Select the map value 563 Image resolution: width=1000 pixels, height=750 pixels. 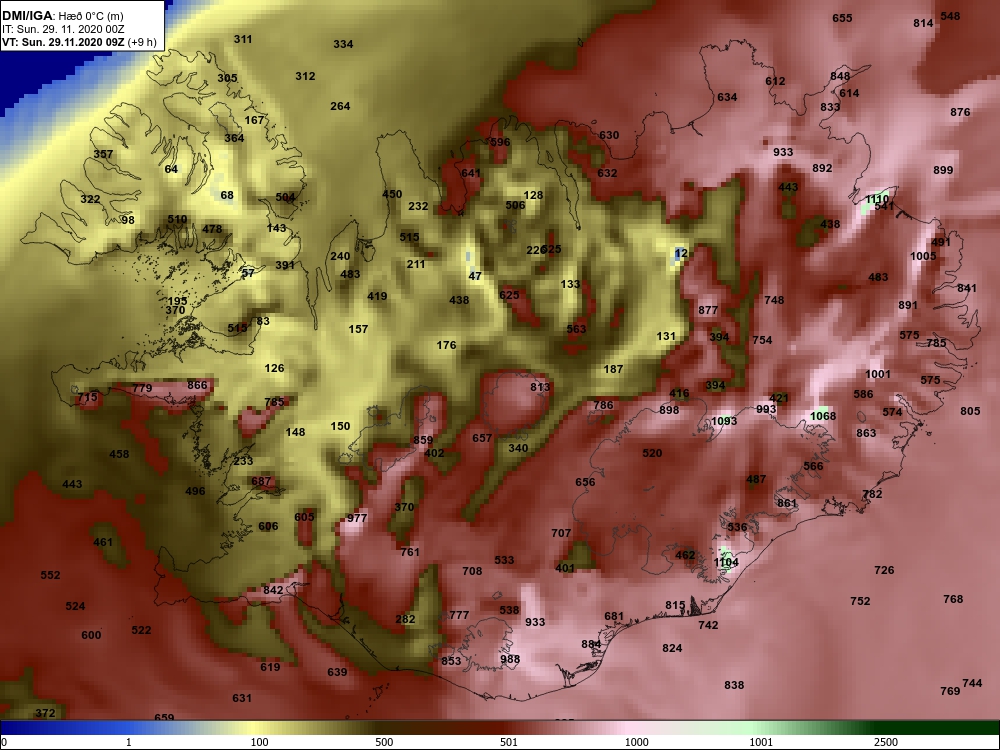pos(576,328)
